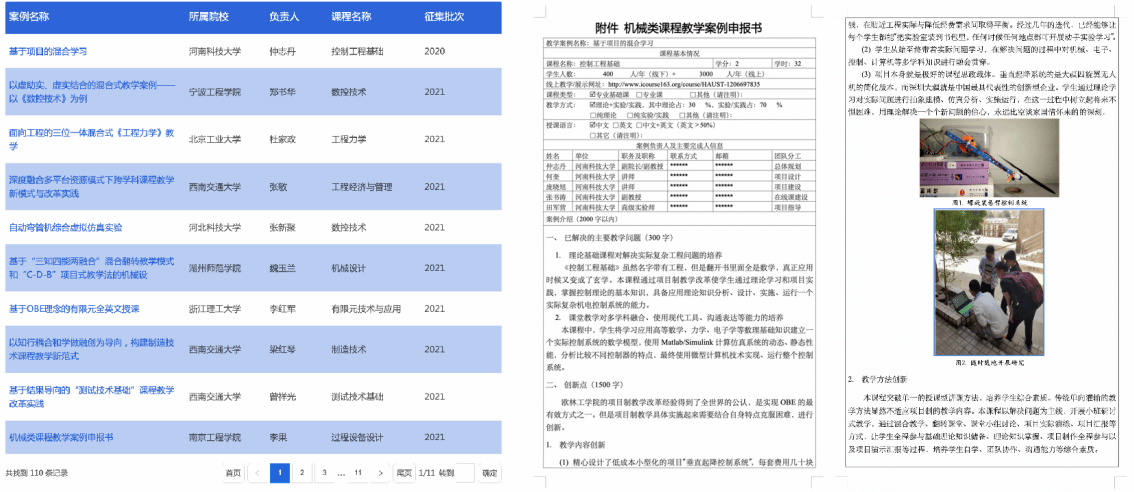
Task: Open case link 基于项目的混合学习
Action: pyautogui.click(x=47, y=50)
